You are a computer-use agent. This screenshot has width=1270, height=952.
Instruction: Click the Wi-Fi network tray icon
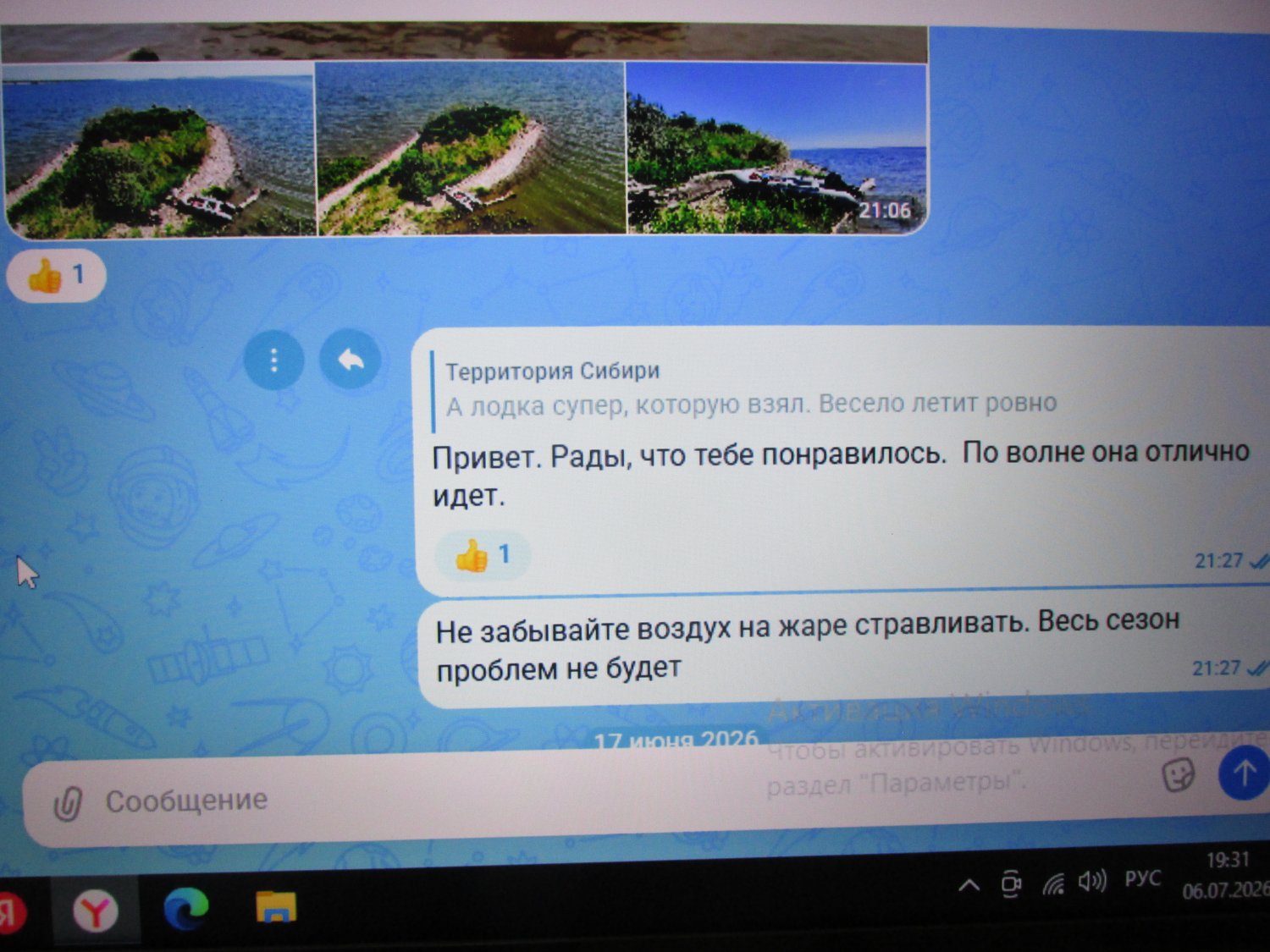pos(1052,884)
